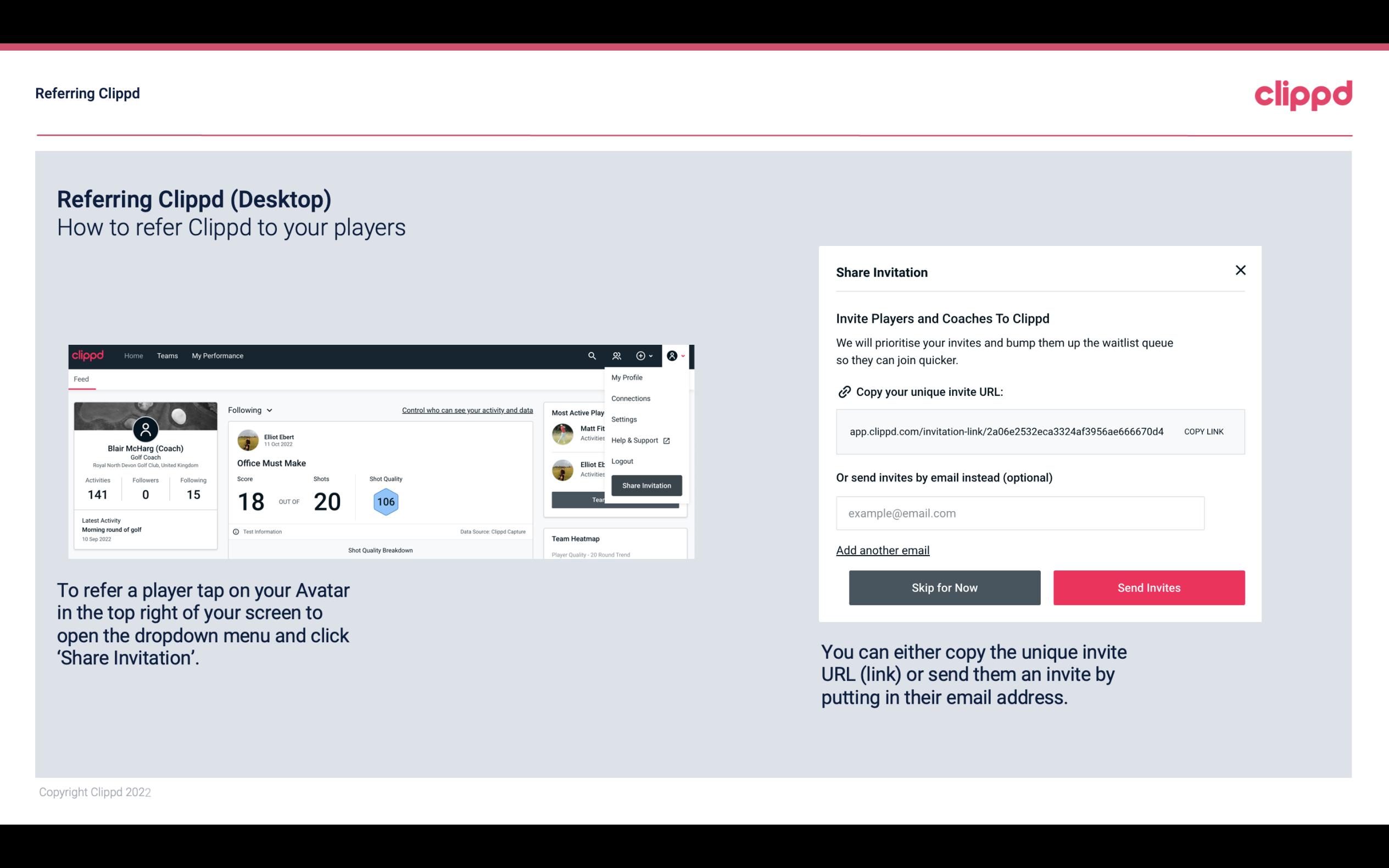Select the Feed tab on profile page
This screenshot has width=1389, height=868.
pyautogui.click(x=81, y=378)
